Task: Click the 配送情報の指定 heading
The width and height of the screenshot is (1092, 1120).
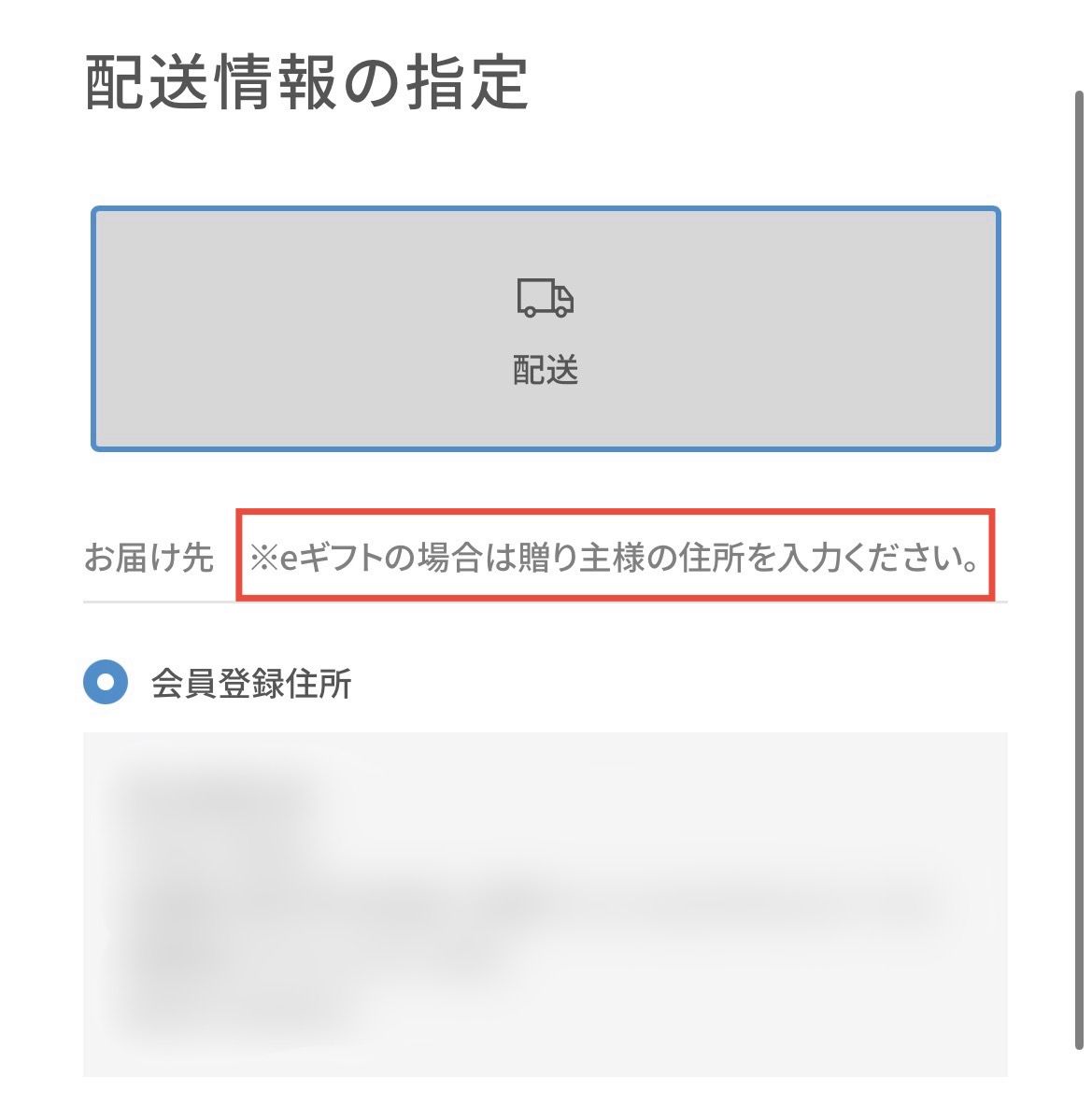Action: point(306,82)
